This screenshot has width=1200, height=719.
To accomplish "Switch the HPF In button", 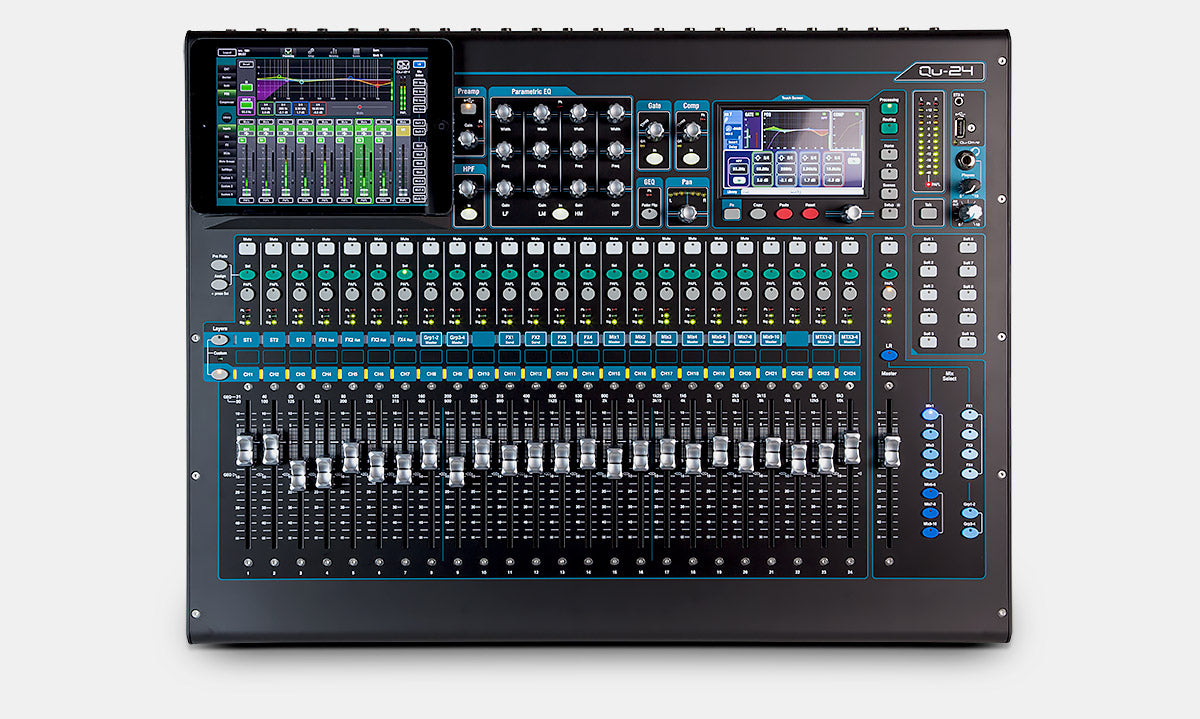I will coord(469,214).
